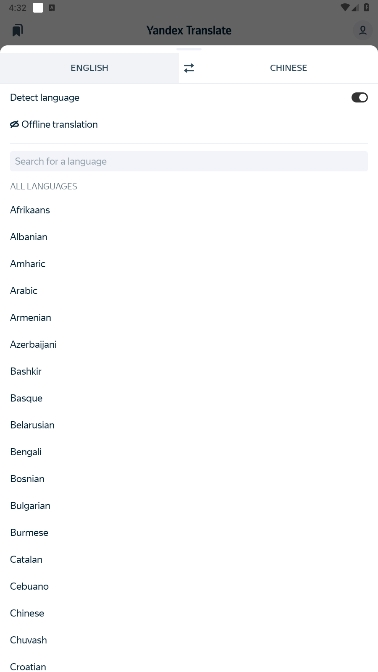The height and width of the screenshot is (672, 378).
Task: Select Chinese in the language list
Action: click(x=189, y=613)
